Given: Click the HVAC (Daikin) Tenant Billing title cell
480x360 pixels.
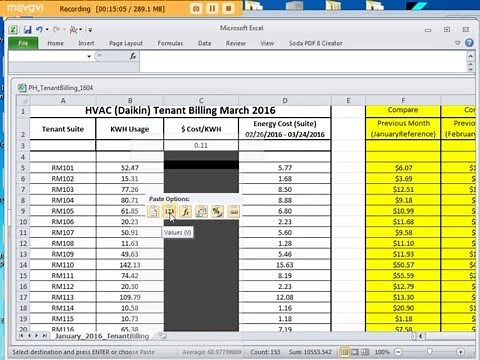Looking at the screenshot, I should coord(180,111).
